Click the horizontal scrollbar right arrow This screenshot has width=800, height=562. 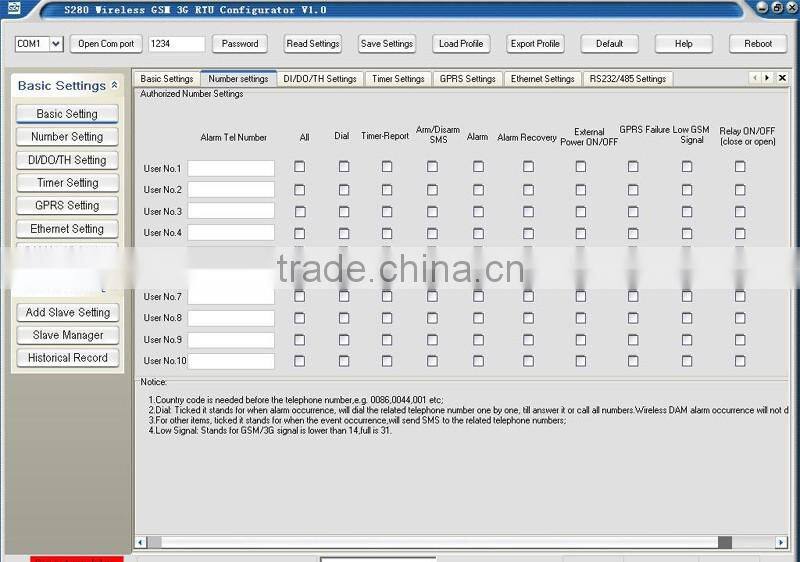coord(782,542)
